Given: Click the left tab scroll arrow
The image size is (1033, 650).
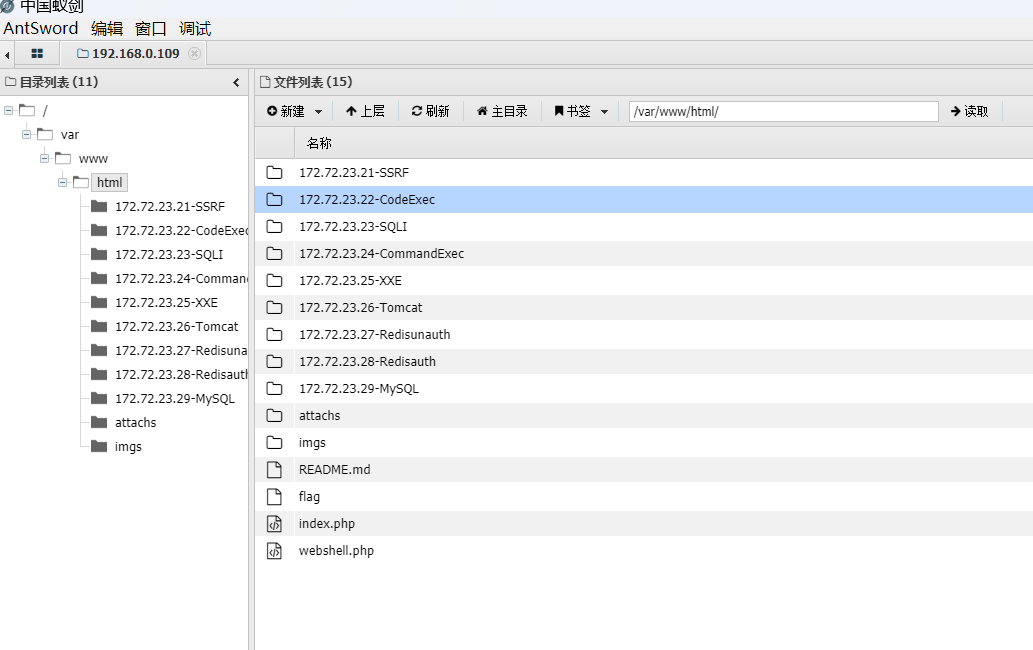Looking at the screenshot, I should 8,54.
